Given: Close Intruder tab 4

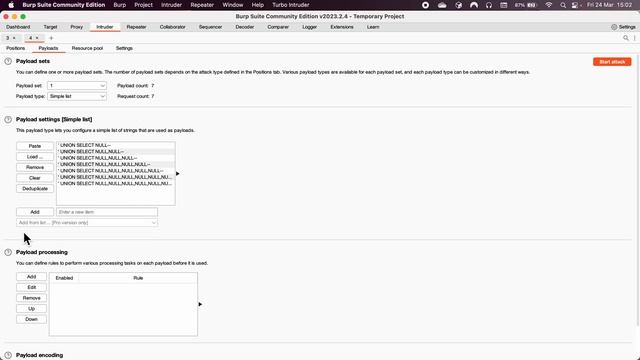Looking at the screenshot, I should 37,38.
